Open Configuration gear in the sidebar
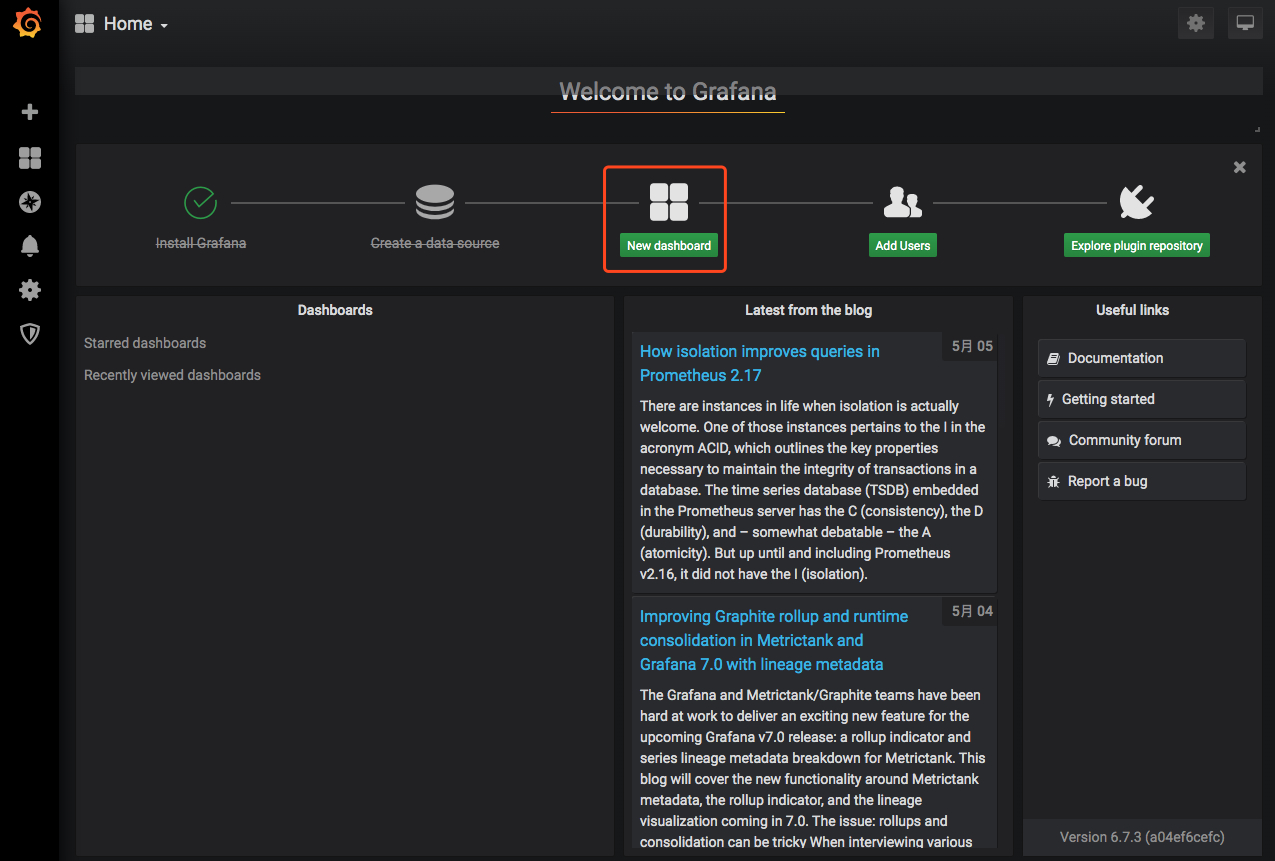The height and width of the screenshot is (861, 1275). pos(30,290)
